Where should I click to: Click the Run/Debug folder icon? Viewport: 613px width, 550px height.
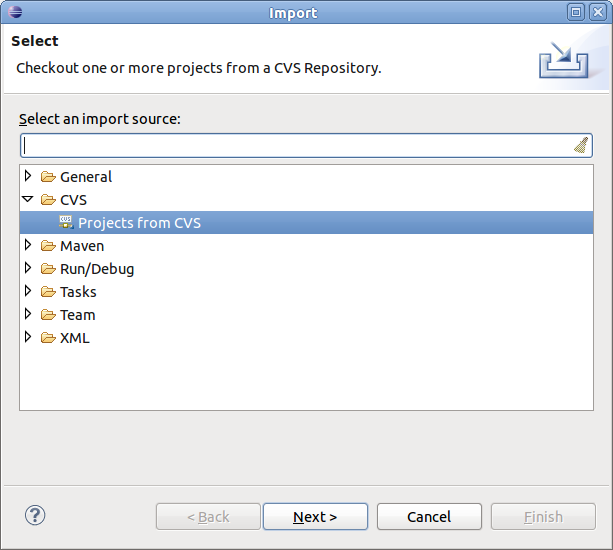point(48,269)
